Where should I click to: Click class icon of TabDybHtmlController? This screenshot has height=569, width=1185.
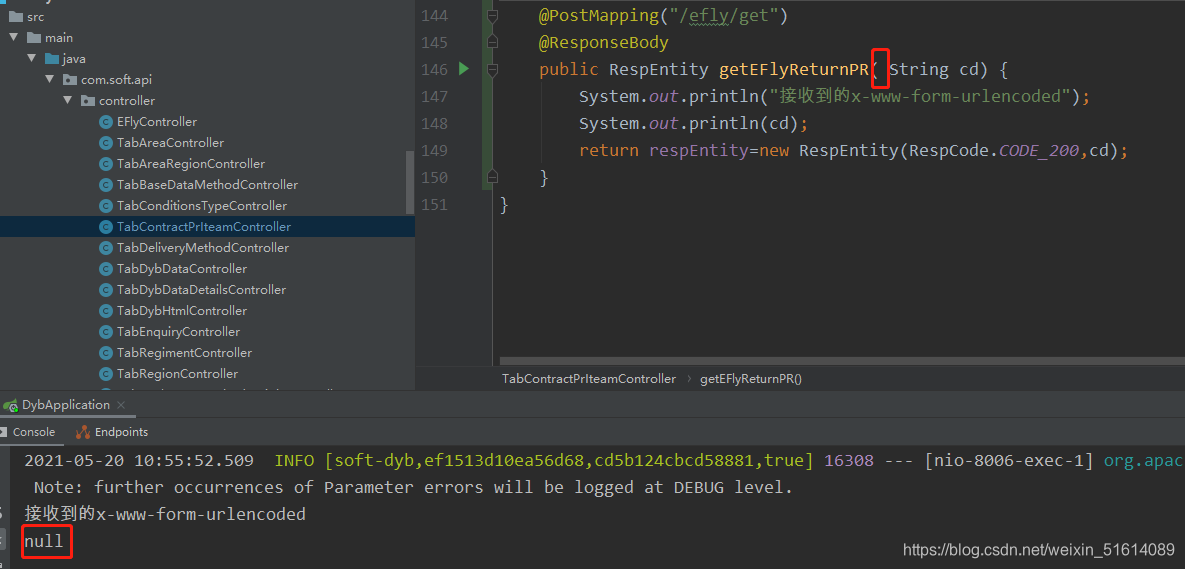coord(106,311)
